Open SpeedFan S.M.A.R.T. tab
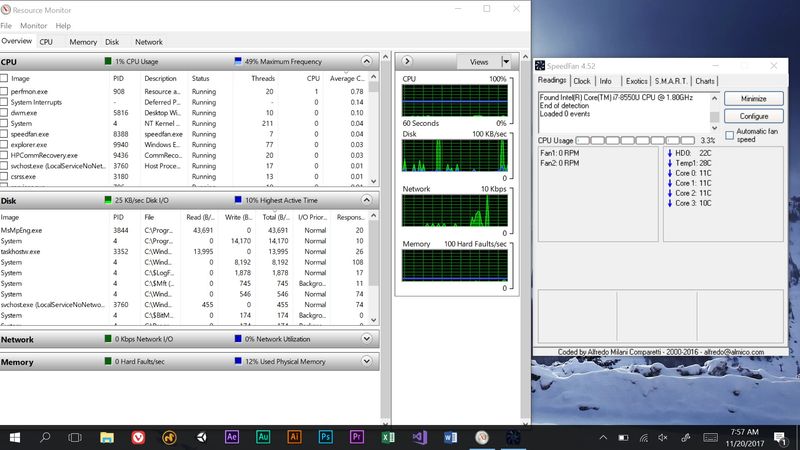800x450 pixels. [x=671, y=81]
